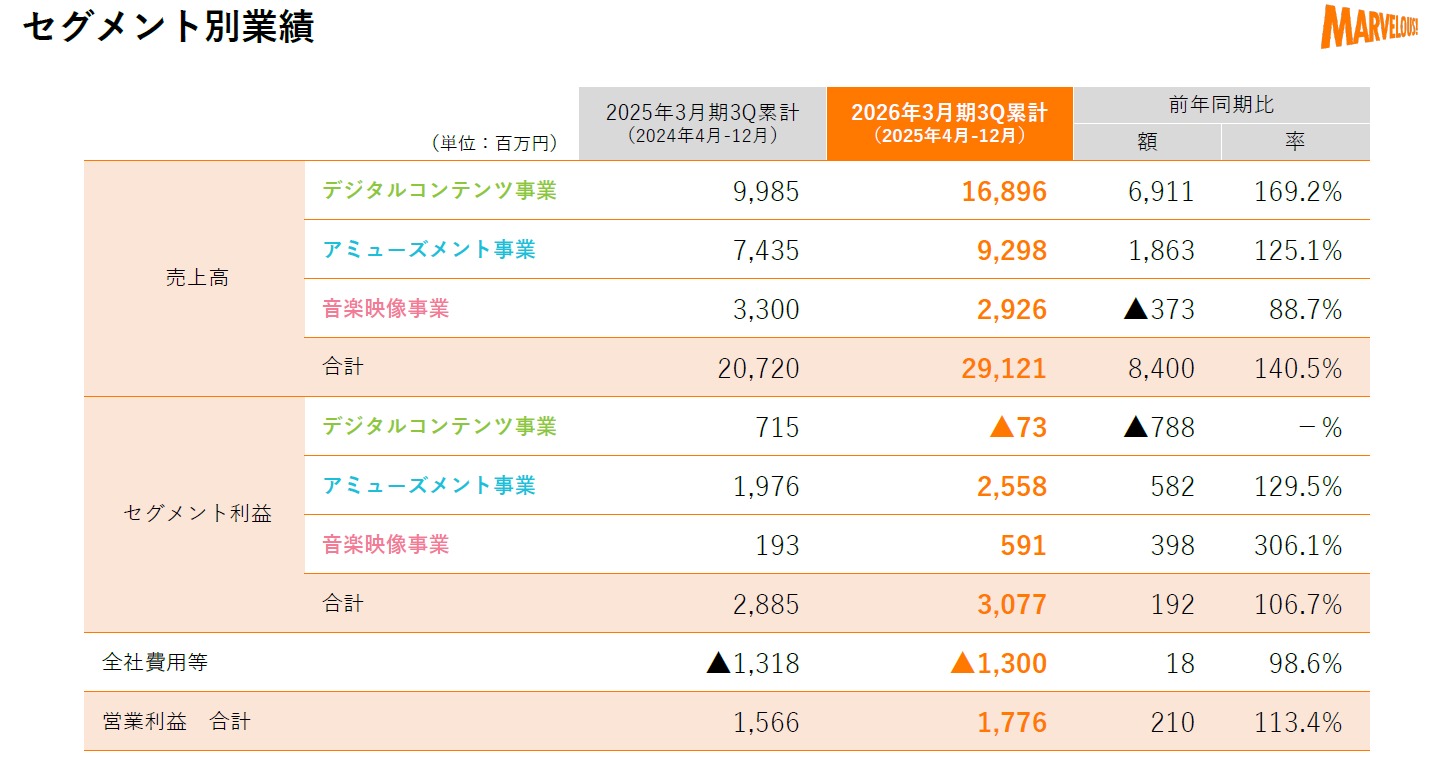1429x764 pixels.
Task: Select the セグメント利益 row group label
Action: (197, 514)
